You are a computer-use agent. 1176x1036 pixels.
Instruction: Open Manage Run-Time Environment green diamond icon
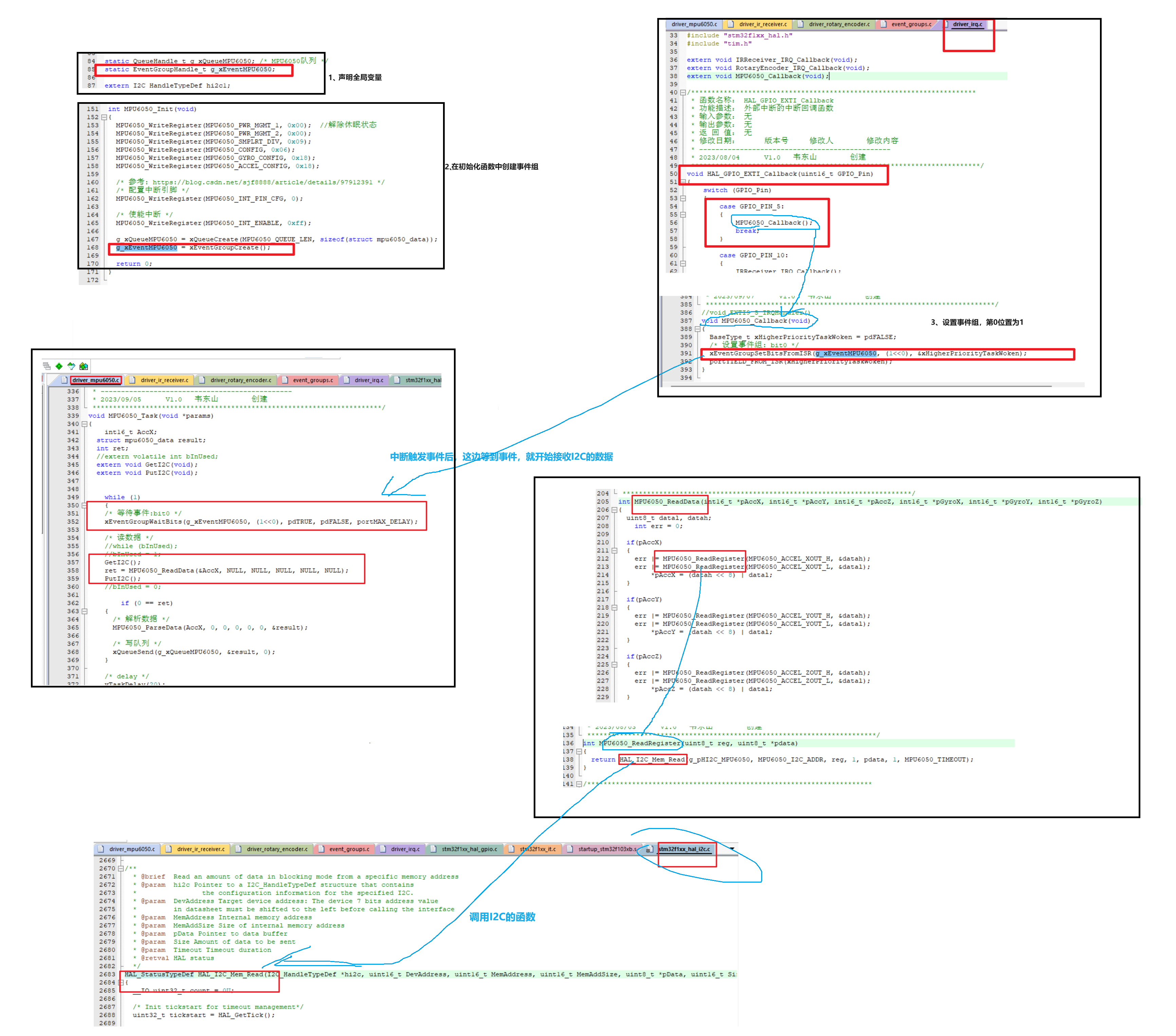click(x=59, y=366)
